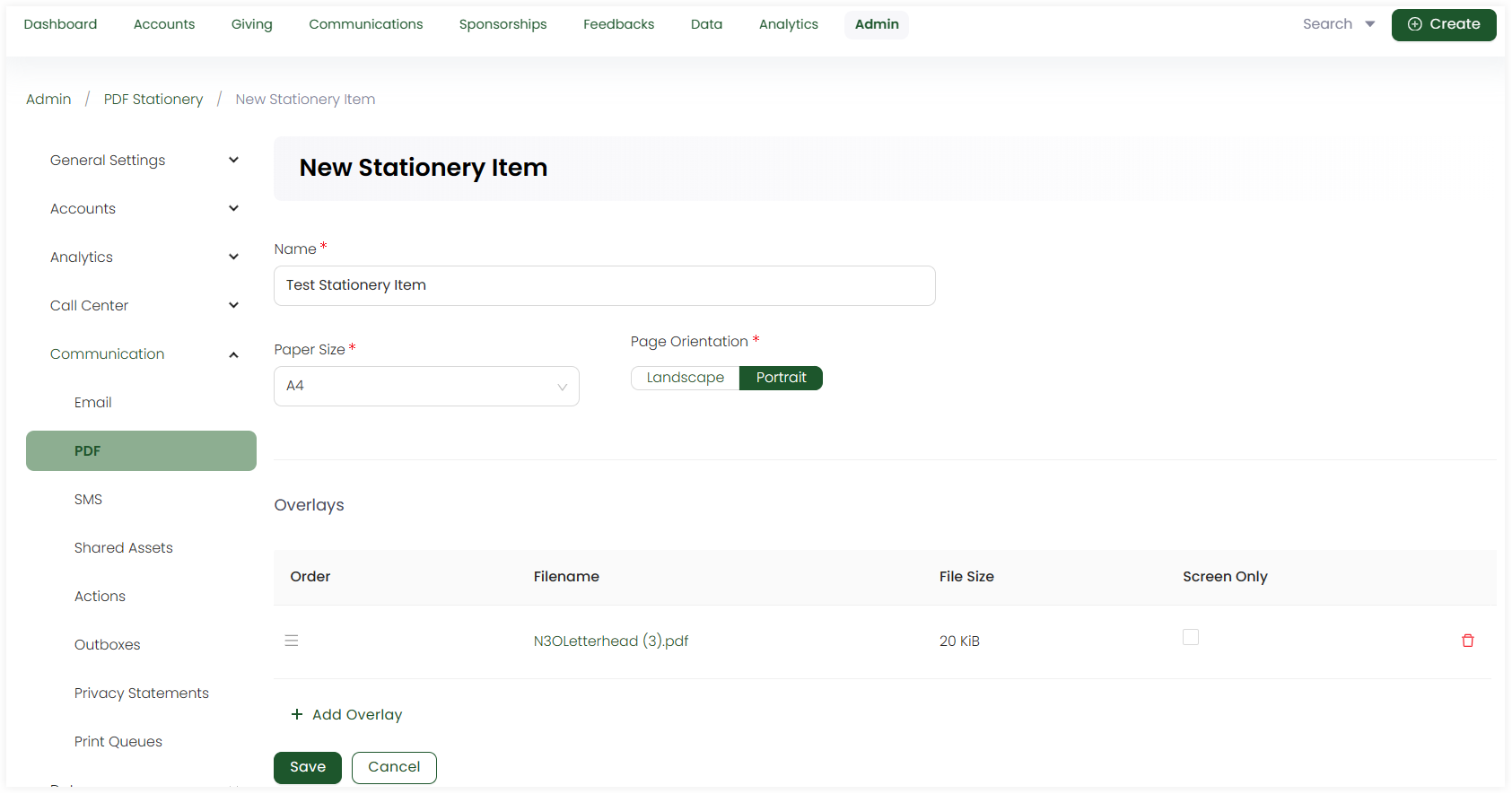Click the Search field in the header
Screen dimensions: 1512x794
point(1327,24)
